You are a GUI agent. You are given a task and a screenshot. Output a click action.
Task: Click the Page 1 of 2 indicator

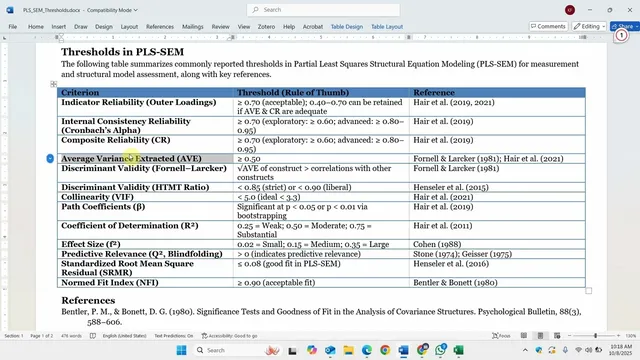[42, 336]
